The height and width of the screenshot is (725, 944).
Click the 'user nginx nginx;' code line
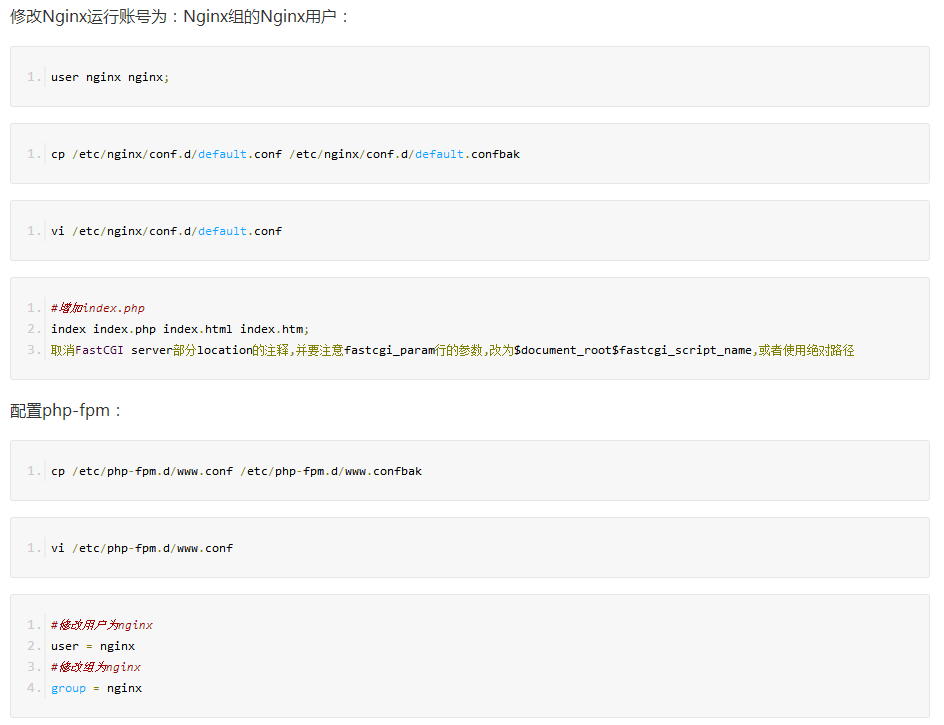[x=110, y=77]
